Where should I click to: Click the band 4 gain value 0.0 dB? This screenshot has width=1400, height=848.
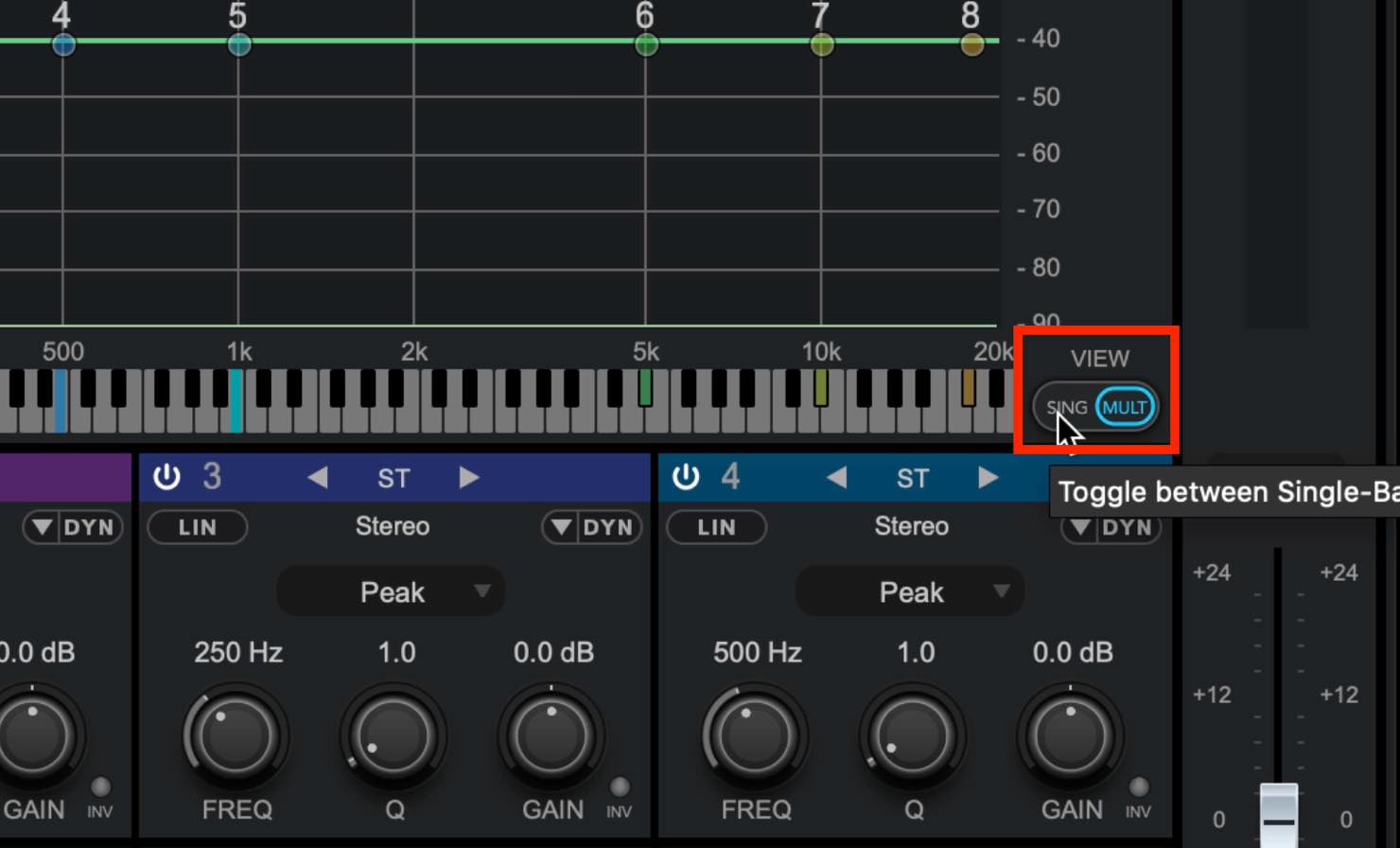(1073, 652)
